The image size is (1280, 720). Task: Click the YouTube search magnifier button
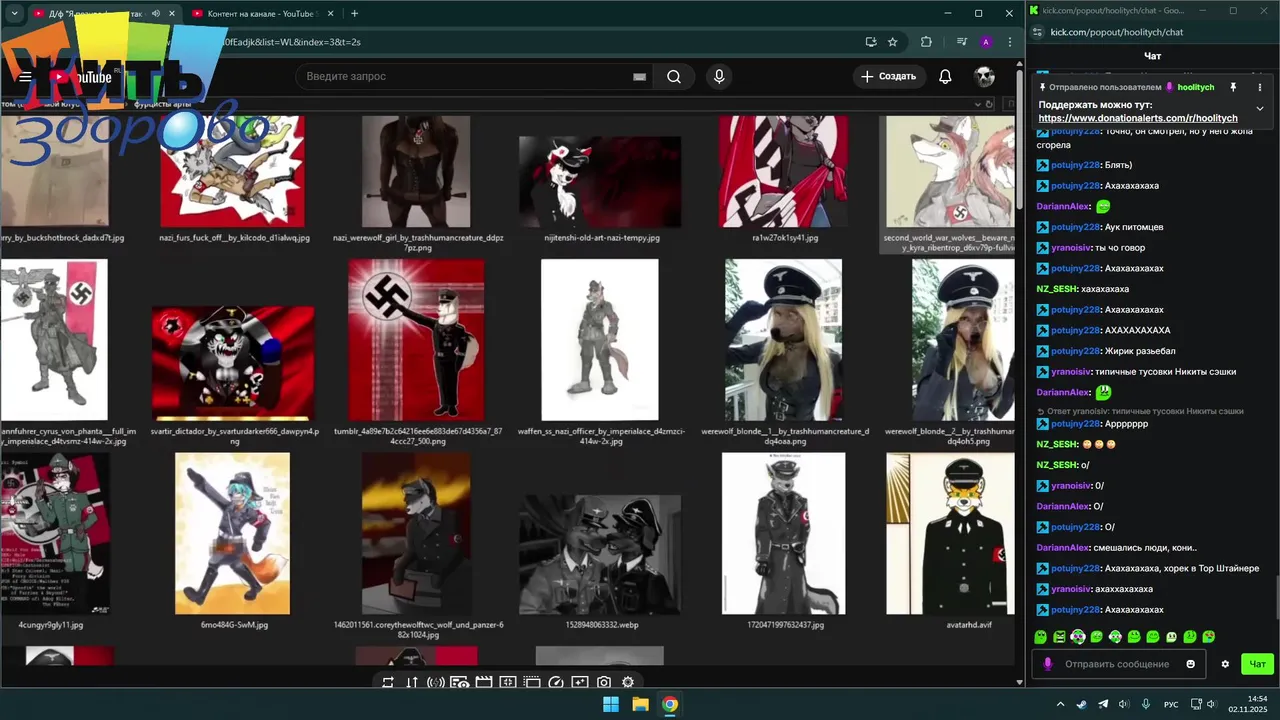[x=674, y=77]
